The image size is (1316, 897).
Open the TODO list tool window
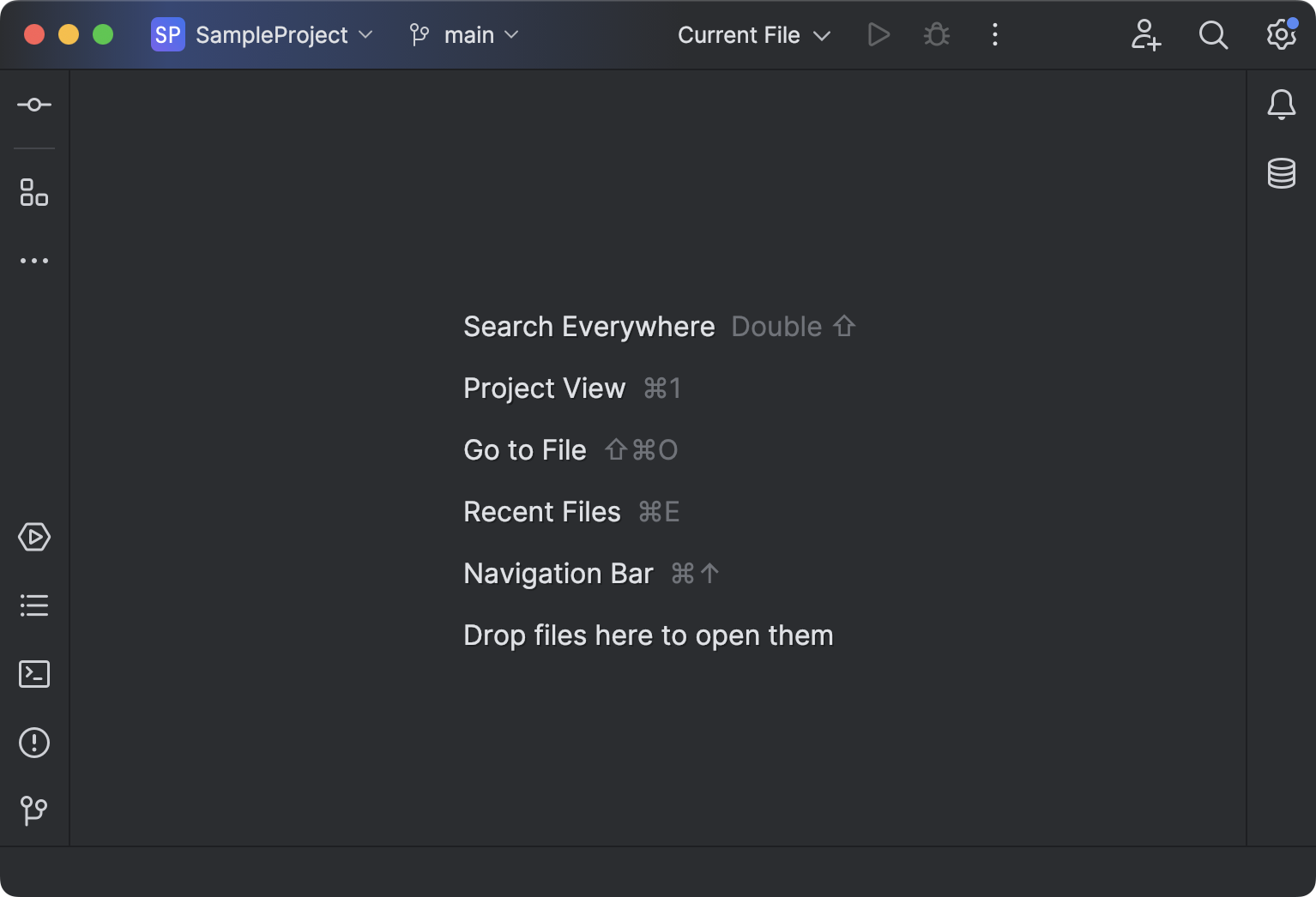click(34, 605)
